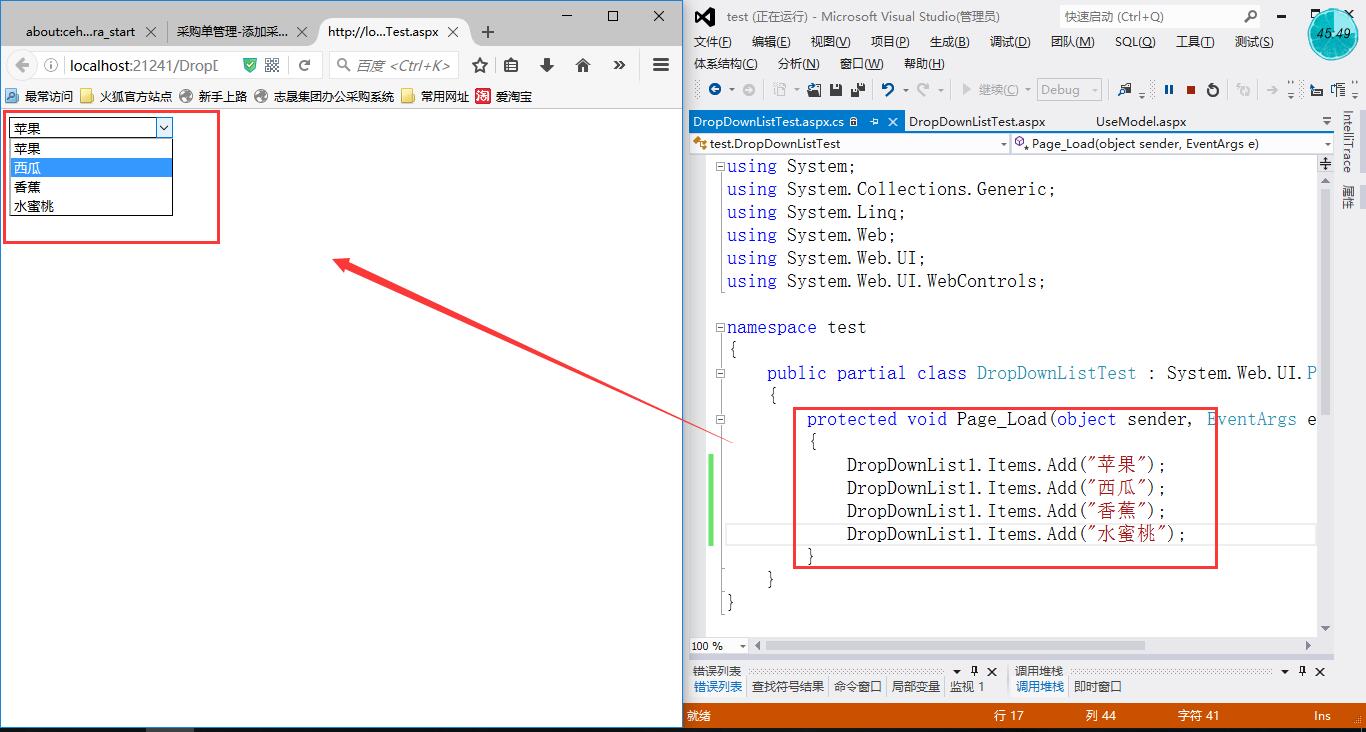Close the about:ceh...ra_start browser tab
The width and height of the screenshot is (1366, 732).
coord(150,32)
